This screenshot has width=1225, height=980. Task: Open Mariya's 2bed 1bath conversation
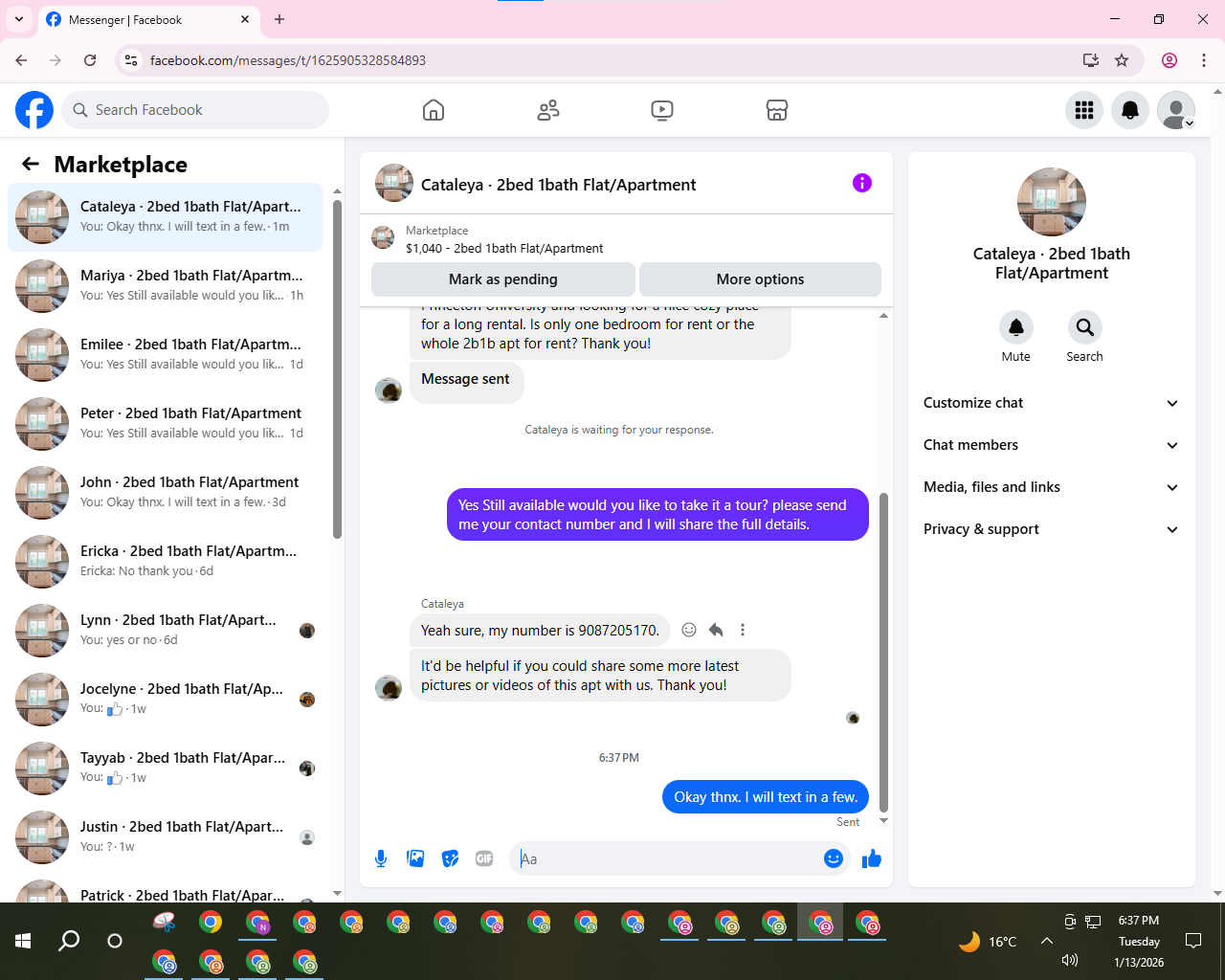(x=166, y=286)
